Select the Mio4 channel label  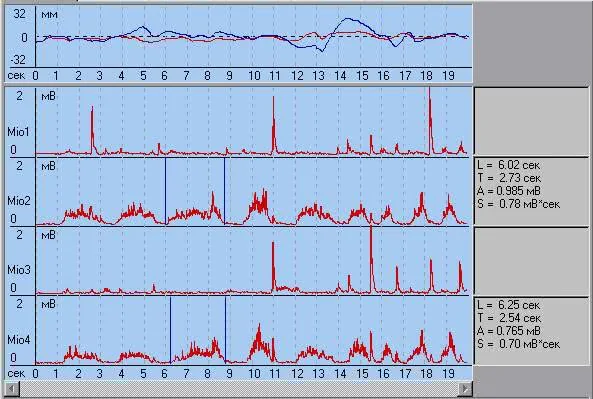[19, 340]
